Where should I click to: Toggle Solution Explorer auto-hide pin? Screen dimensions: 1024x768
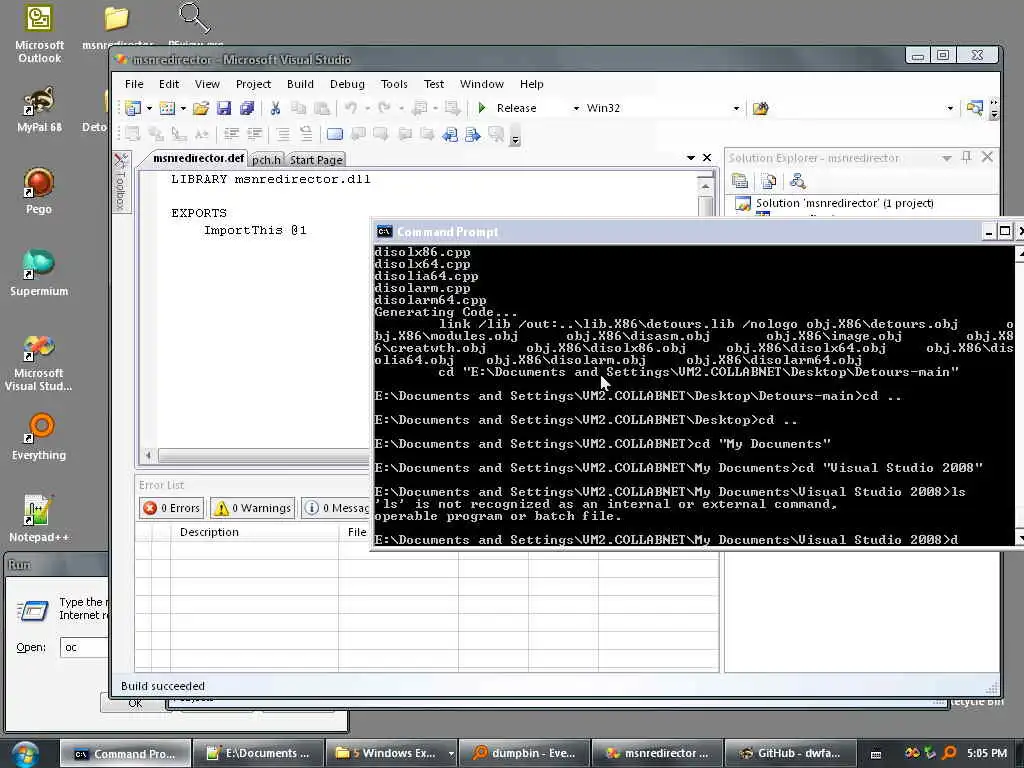967,157
